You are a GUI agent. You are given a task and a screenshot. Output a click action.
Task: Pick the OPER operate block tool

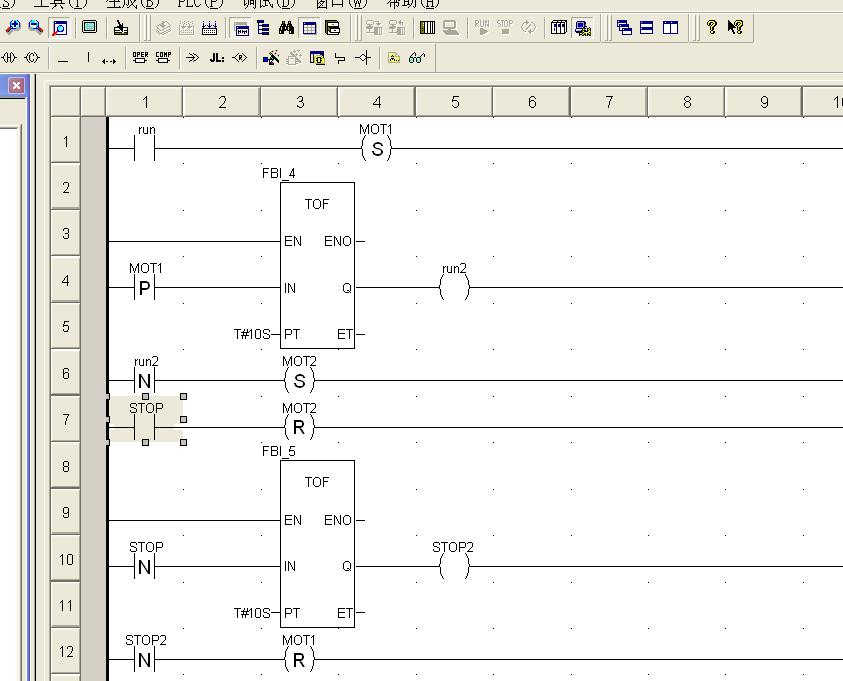click(140, 58)
